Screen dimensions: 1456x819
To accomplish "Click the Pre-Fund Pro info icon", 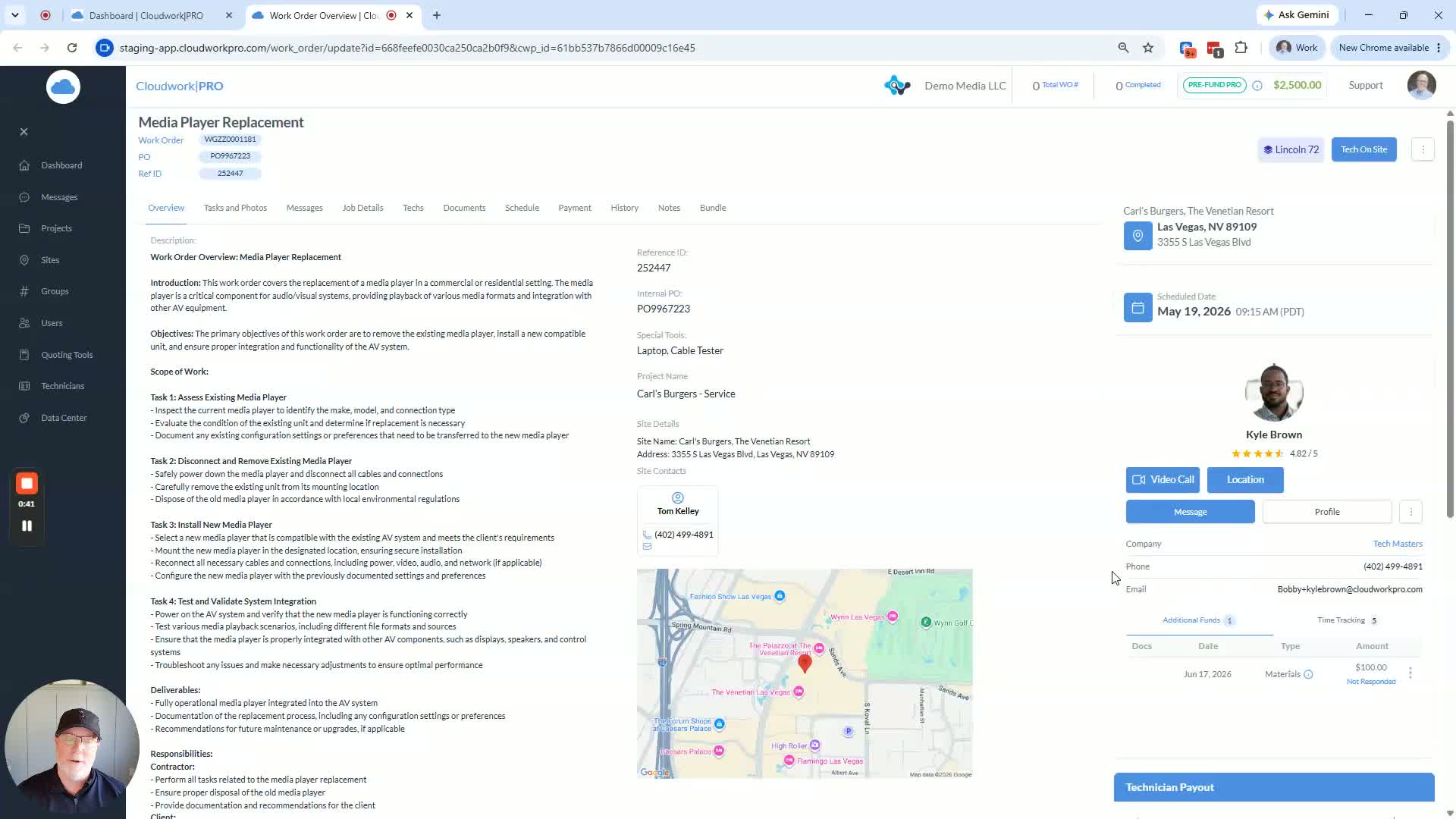I will click(1257, 86).
